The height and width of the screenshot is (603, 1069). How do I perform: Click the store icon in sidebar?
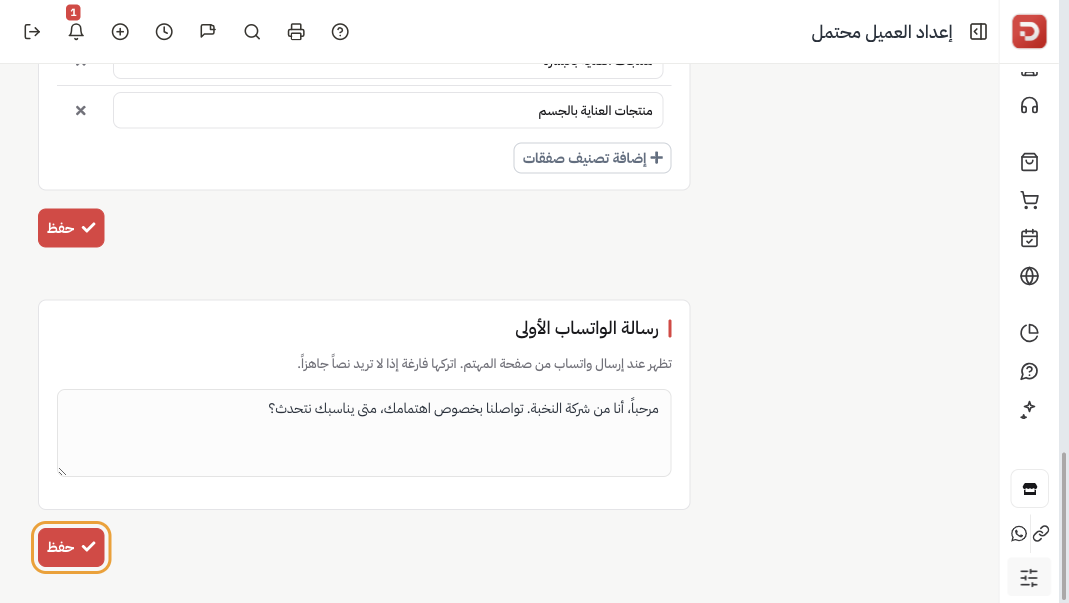(x=1029, y=489)
